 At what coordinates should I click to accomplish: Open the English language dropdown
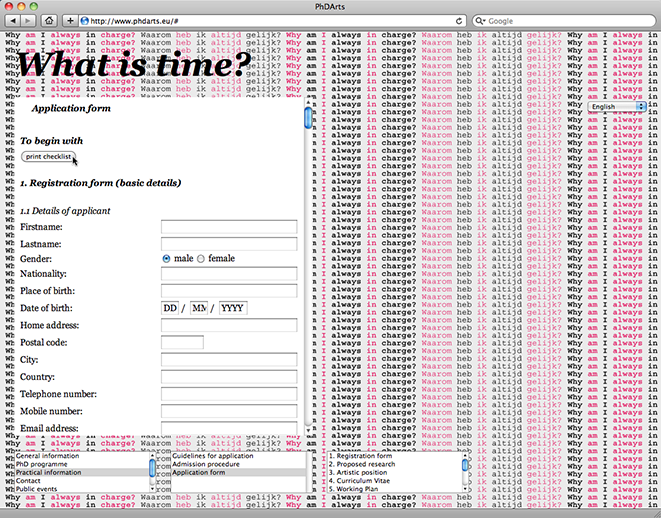coord(617,106)
